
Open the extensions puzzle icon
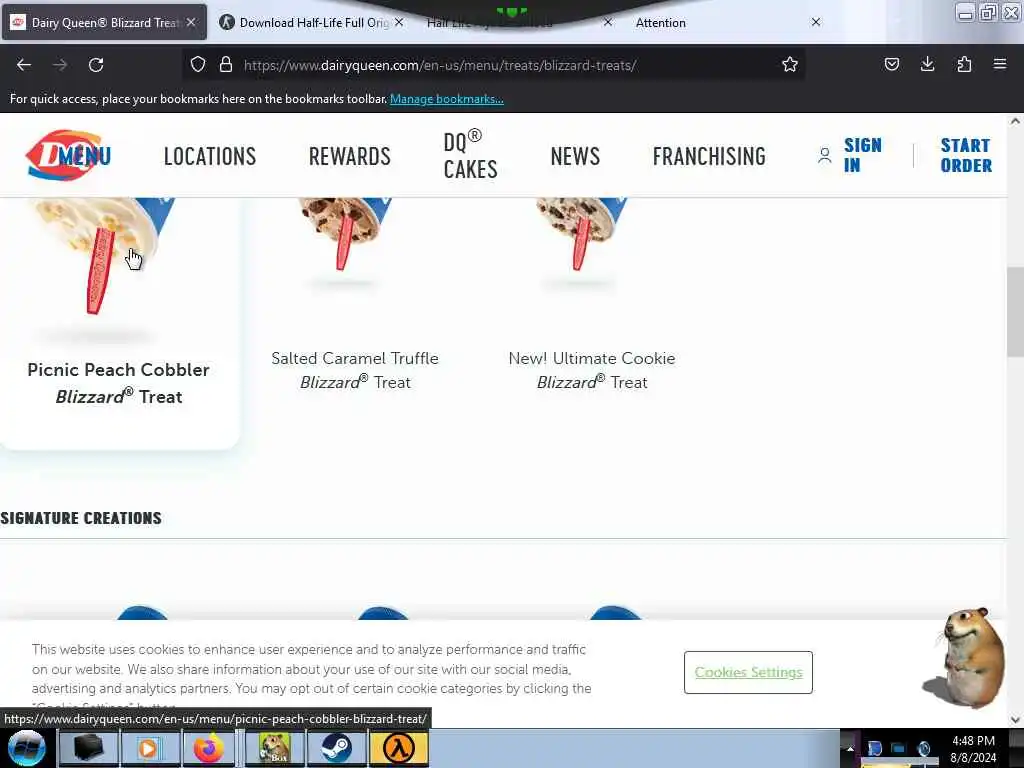[964, 64]
